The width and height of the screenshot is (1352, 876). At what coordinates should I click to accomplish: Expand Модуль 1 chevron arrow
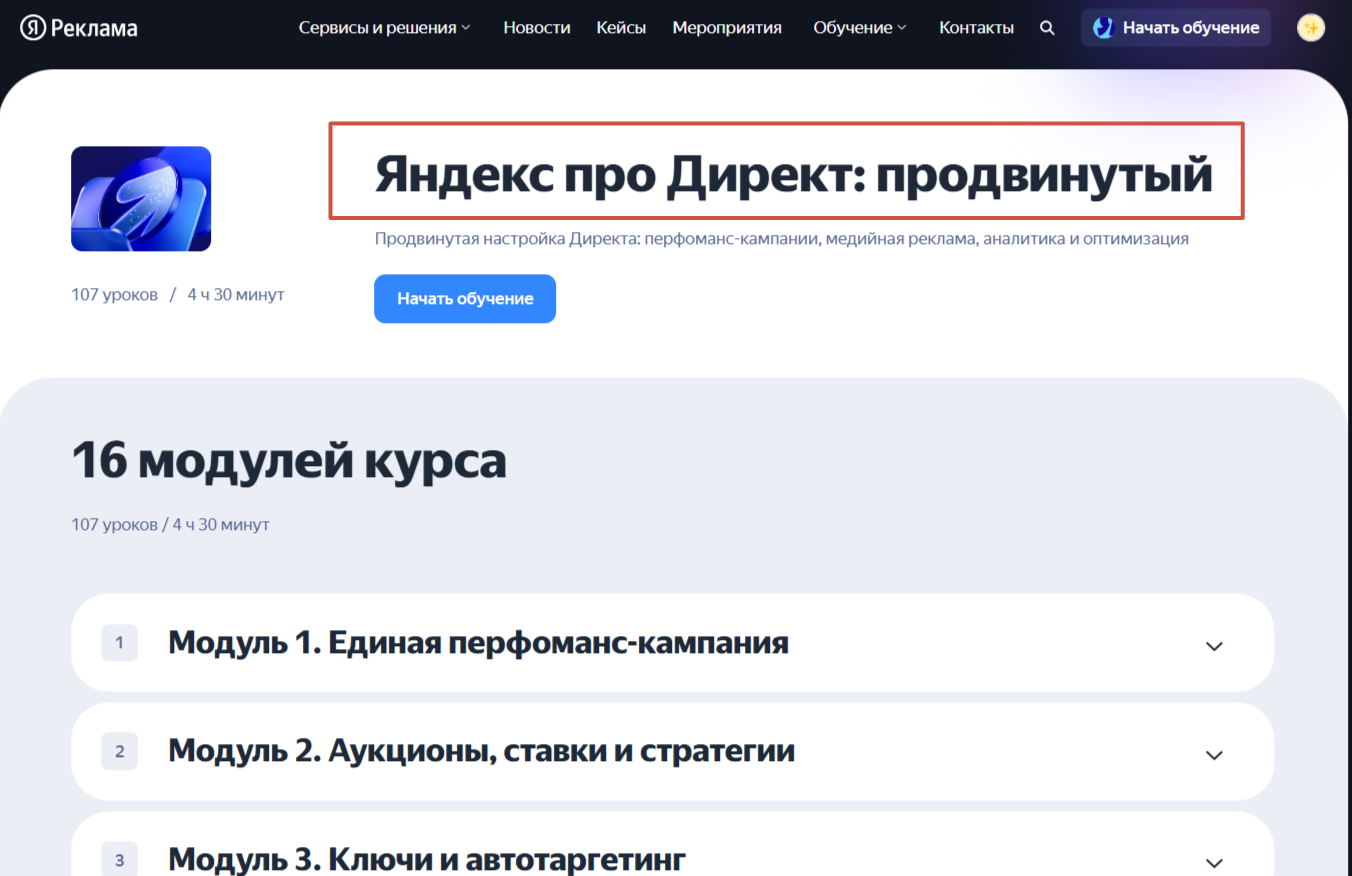(x=1214, y=646)
